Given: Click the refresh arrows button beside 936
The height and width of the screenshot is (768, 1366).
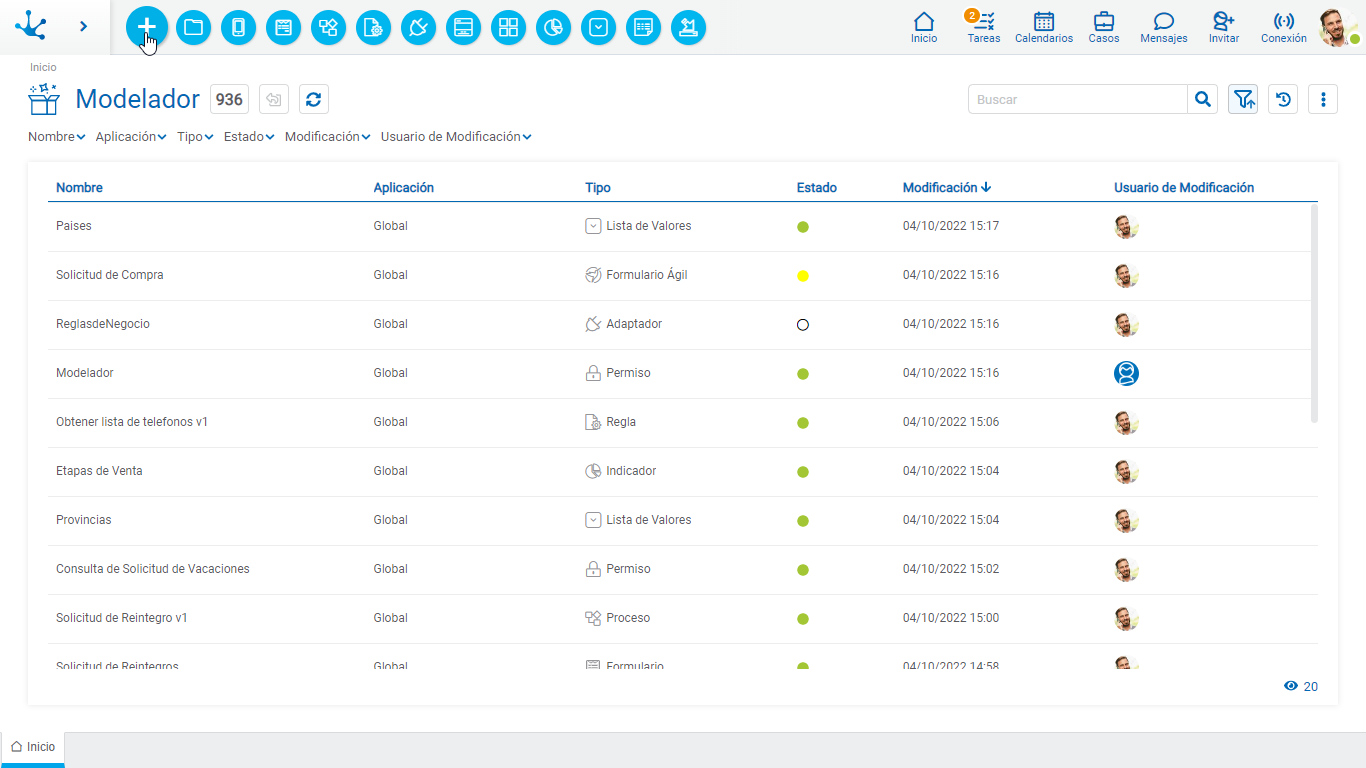Looking at the screenshot, I should [314, 99].
